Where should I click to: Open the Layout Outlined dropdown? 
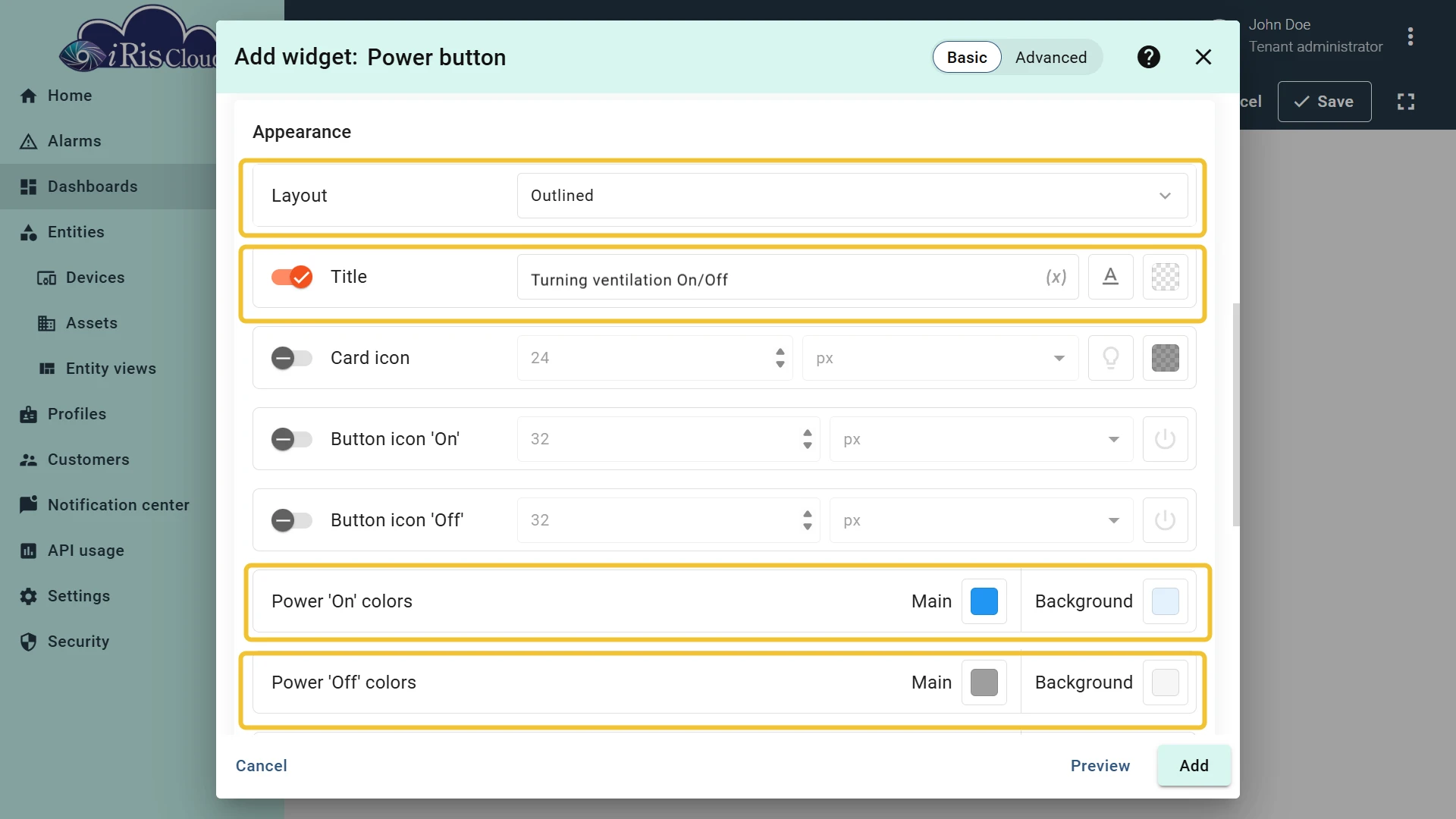pyautogui.click(x=852, y=196)
